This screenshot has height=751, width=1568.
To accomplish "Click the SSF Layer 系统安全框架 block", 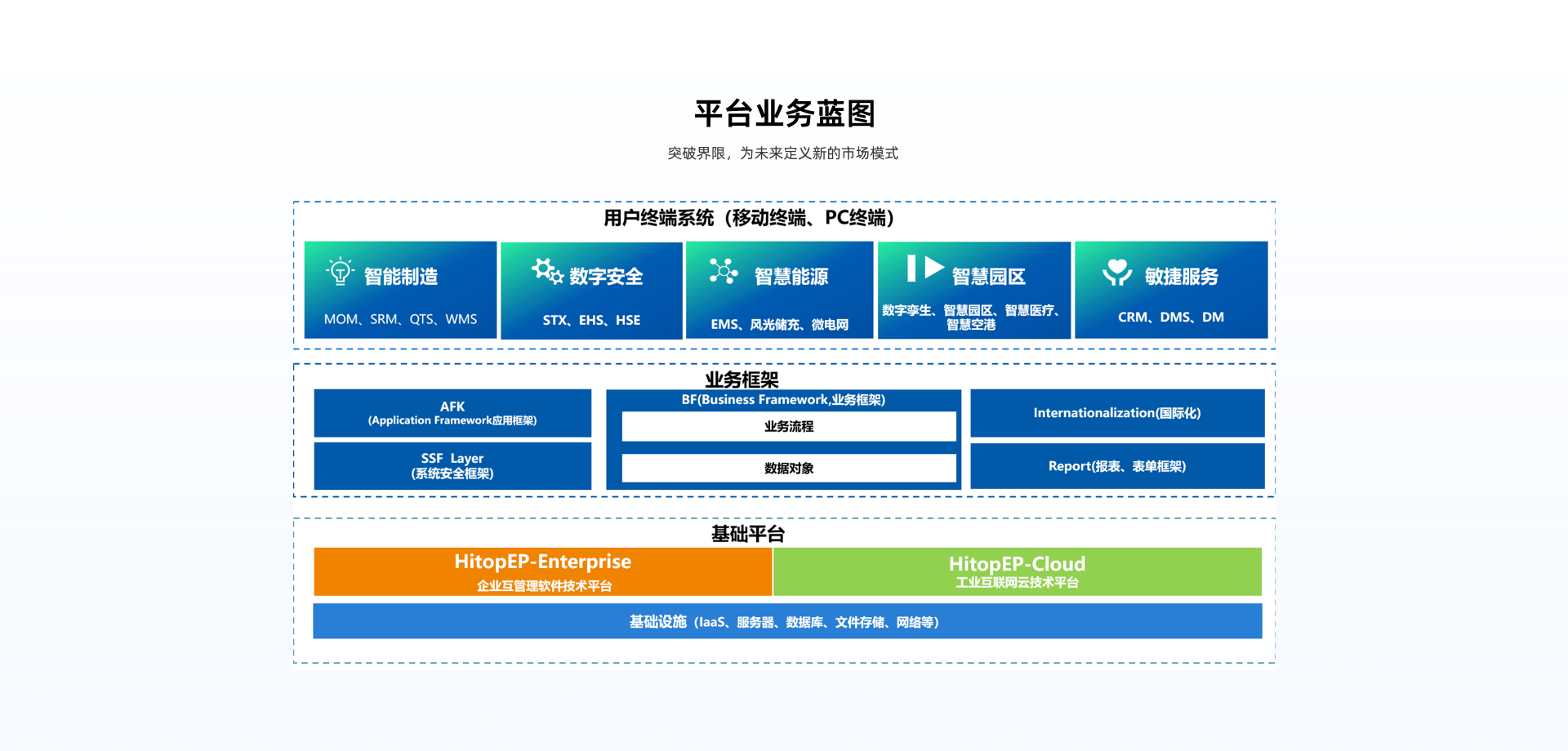I will pyautogui.click(x=452, y=466).
